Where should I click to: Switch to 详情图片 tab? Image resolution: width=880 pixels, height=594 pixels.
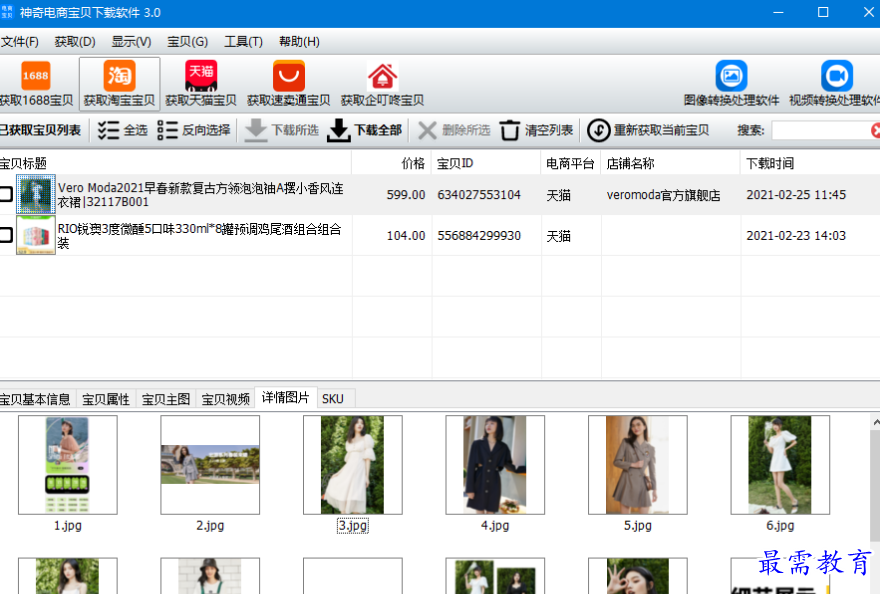point(286,397)
